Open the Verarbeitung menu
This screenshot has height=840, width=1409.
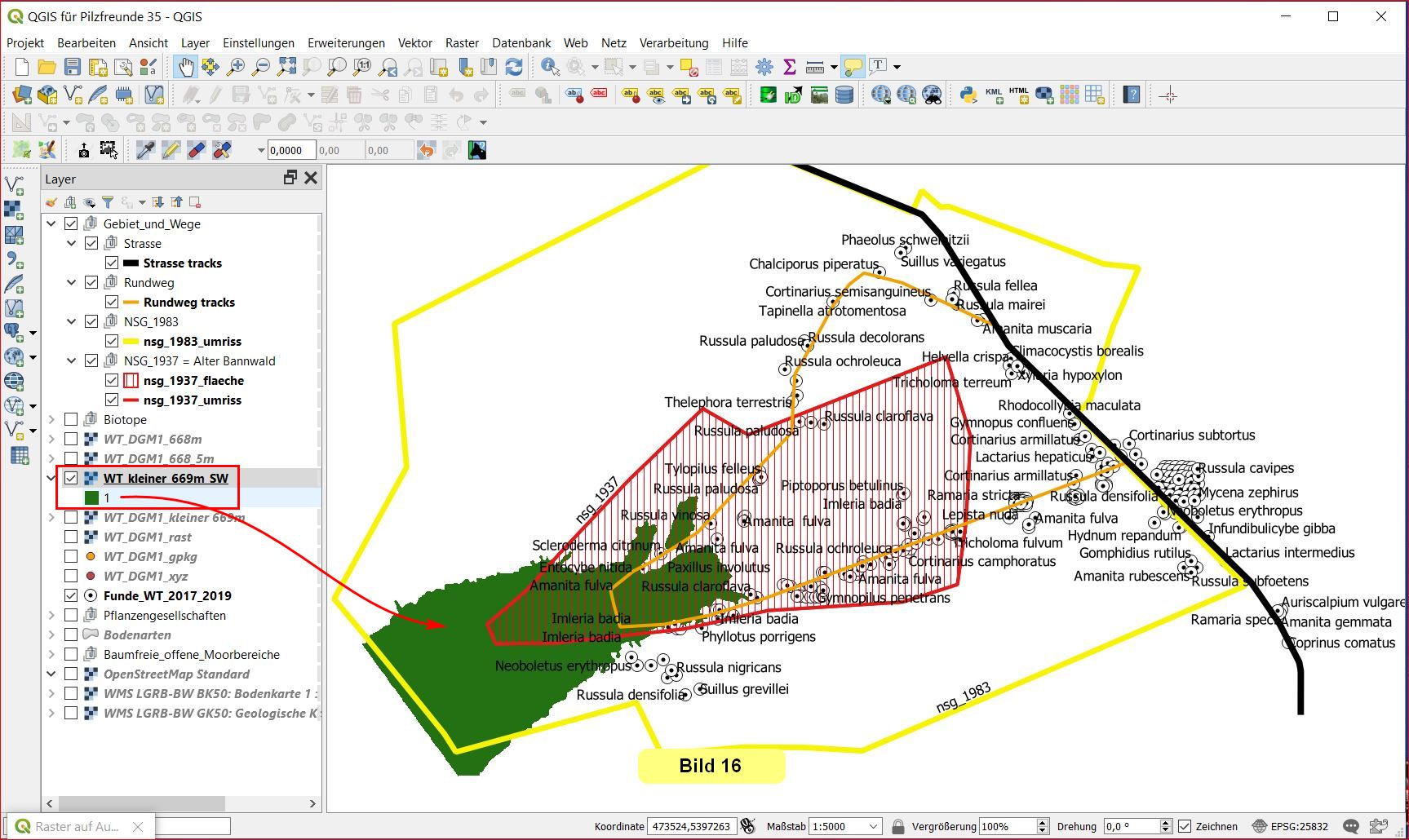click(x=673, y=42)
